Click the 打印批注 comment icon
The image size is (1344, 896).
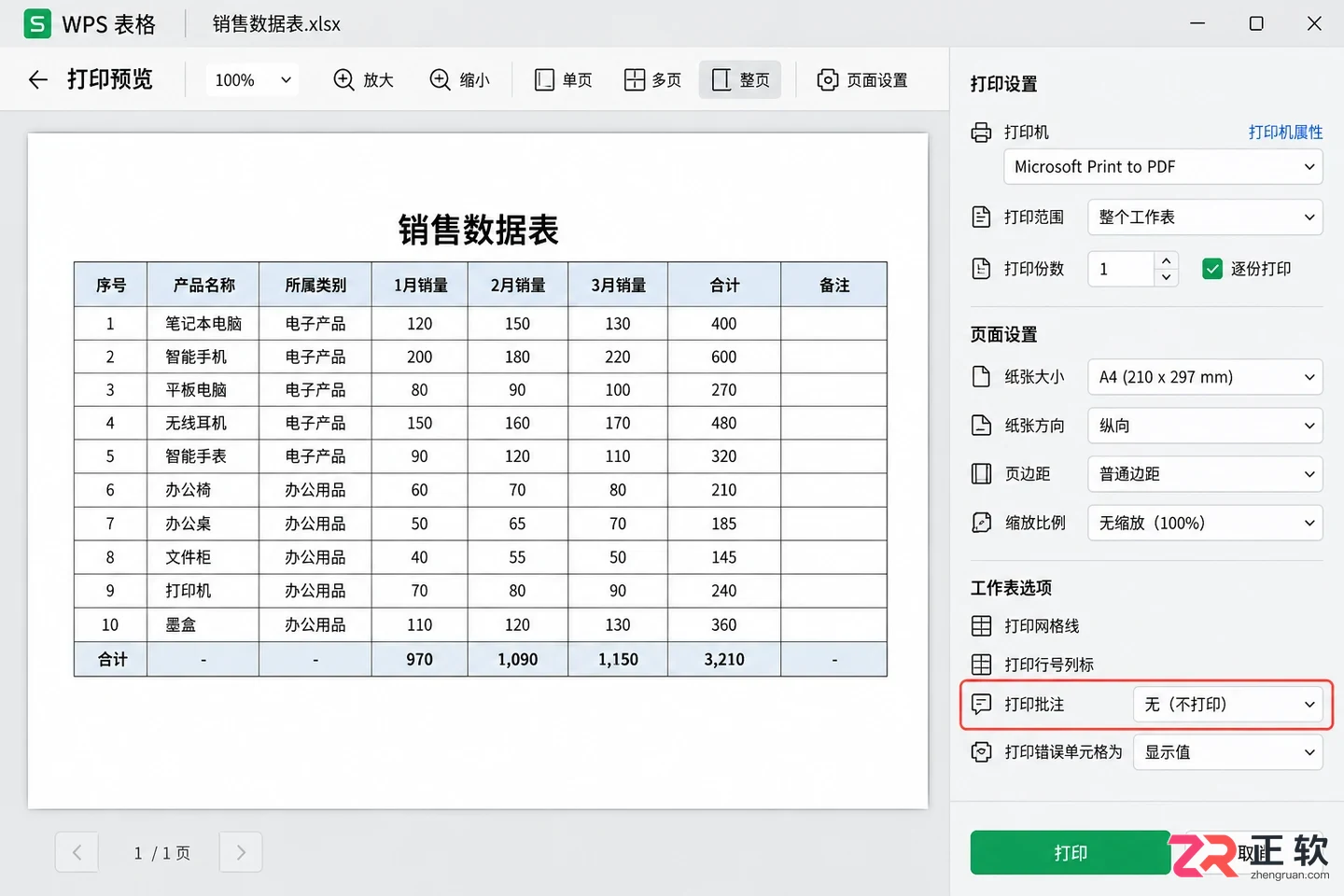982,705
